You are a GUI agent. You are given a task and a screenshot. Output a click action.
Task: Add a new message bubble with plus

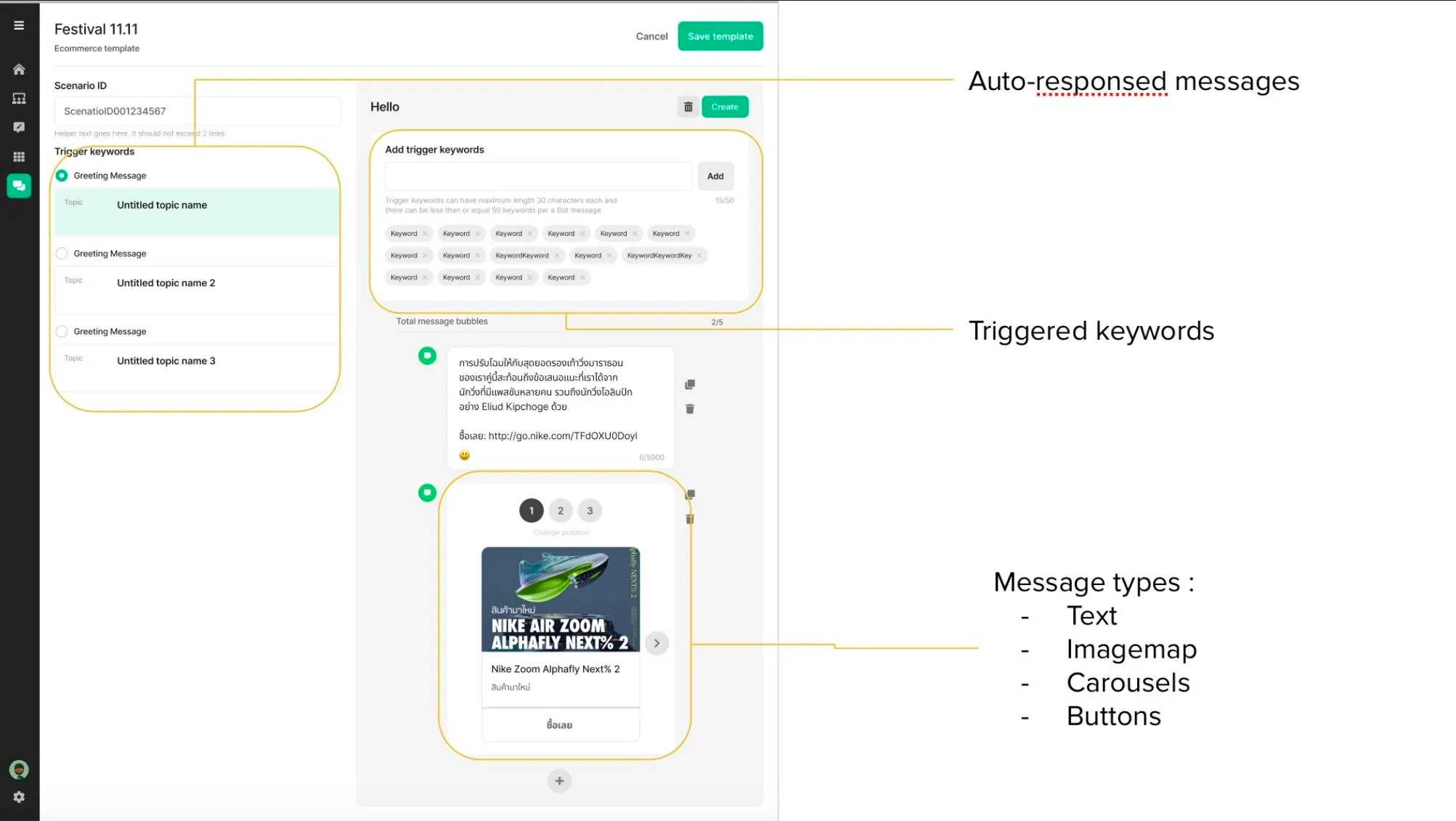pos(559,781)
